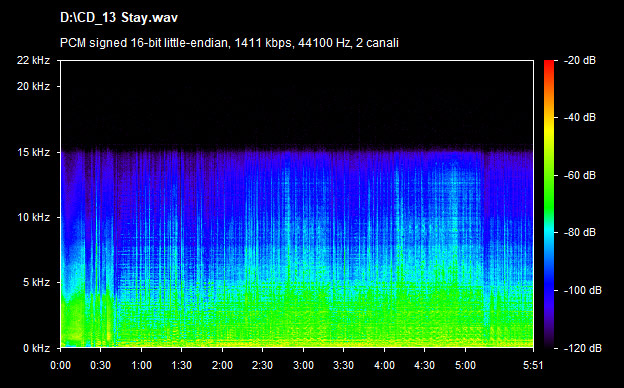Click the 20 kHz frequency axis label
Screen dimensions: 624x388
click(33, 86)
